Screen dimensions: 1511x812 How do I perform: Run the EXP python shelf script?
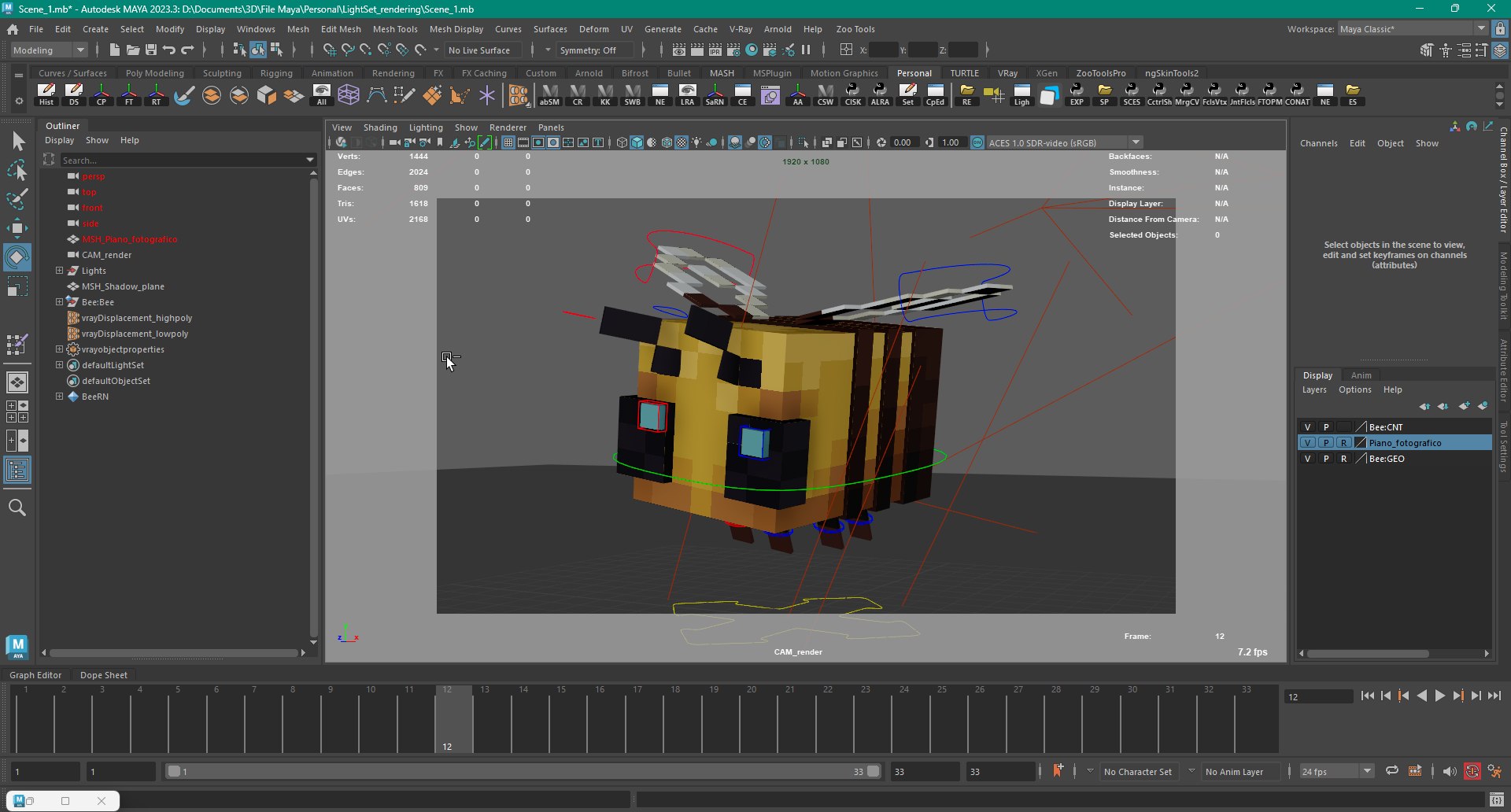1077,94
